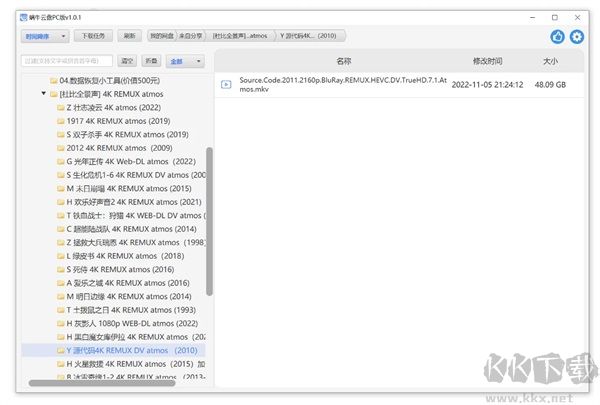Click the 2022-11-05 21:24:12 modified time cell
This screenshot has width=600, height=405.
pos(487,85)
